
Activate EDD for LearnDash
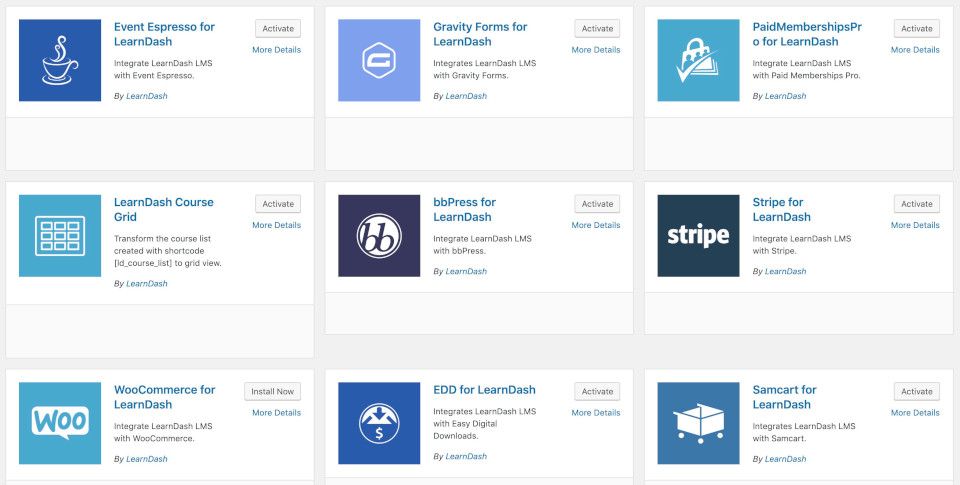597,391
